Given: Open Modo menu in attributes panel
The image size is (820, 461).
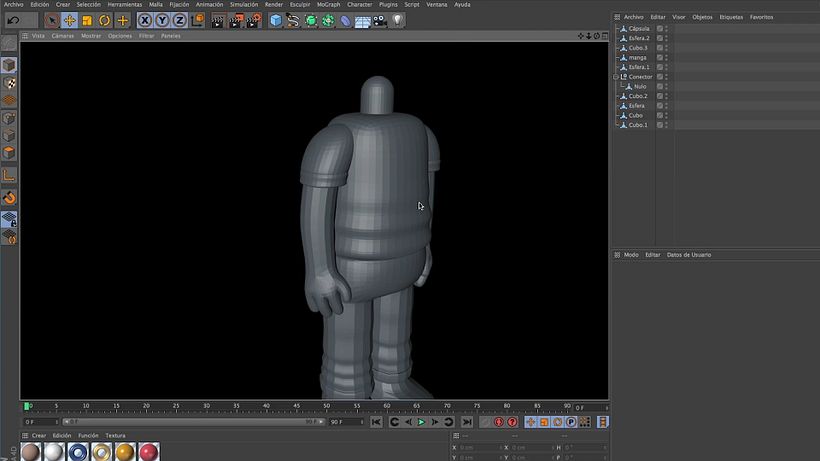Looking at the screenshot, I should [x=631, y=255].
